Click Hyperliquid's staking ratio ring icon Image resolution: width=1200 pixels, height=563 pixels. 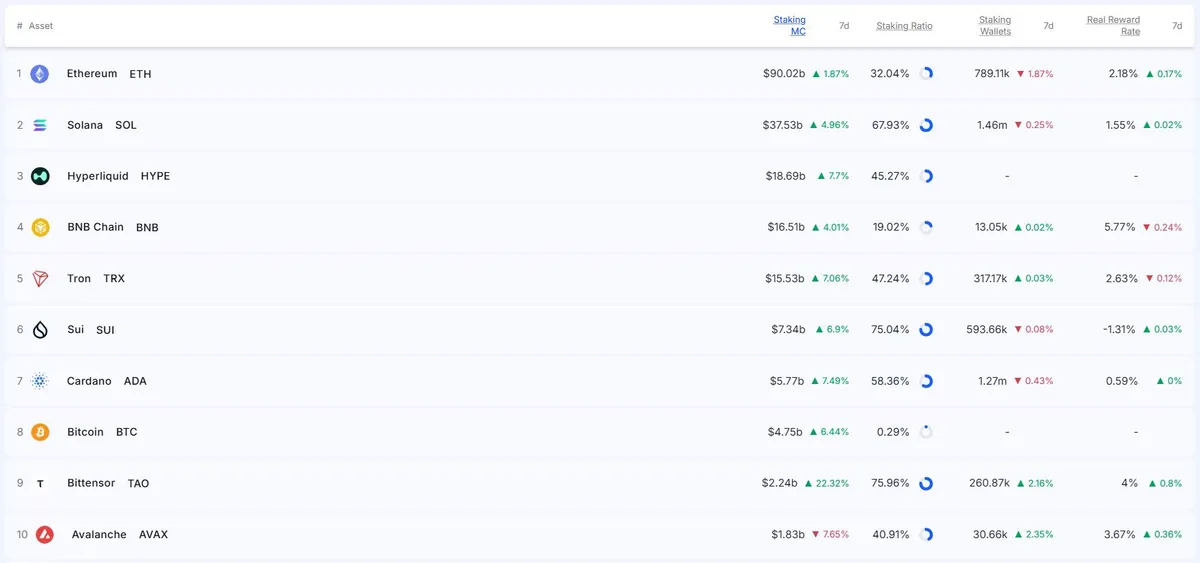point(926,176)
